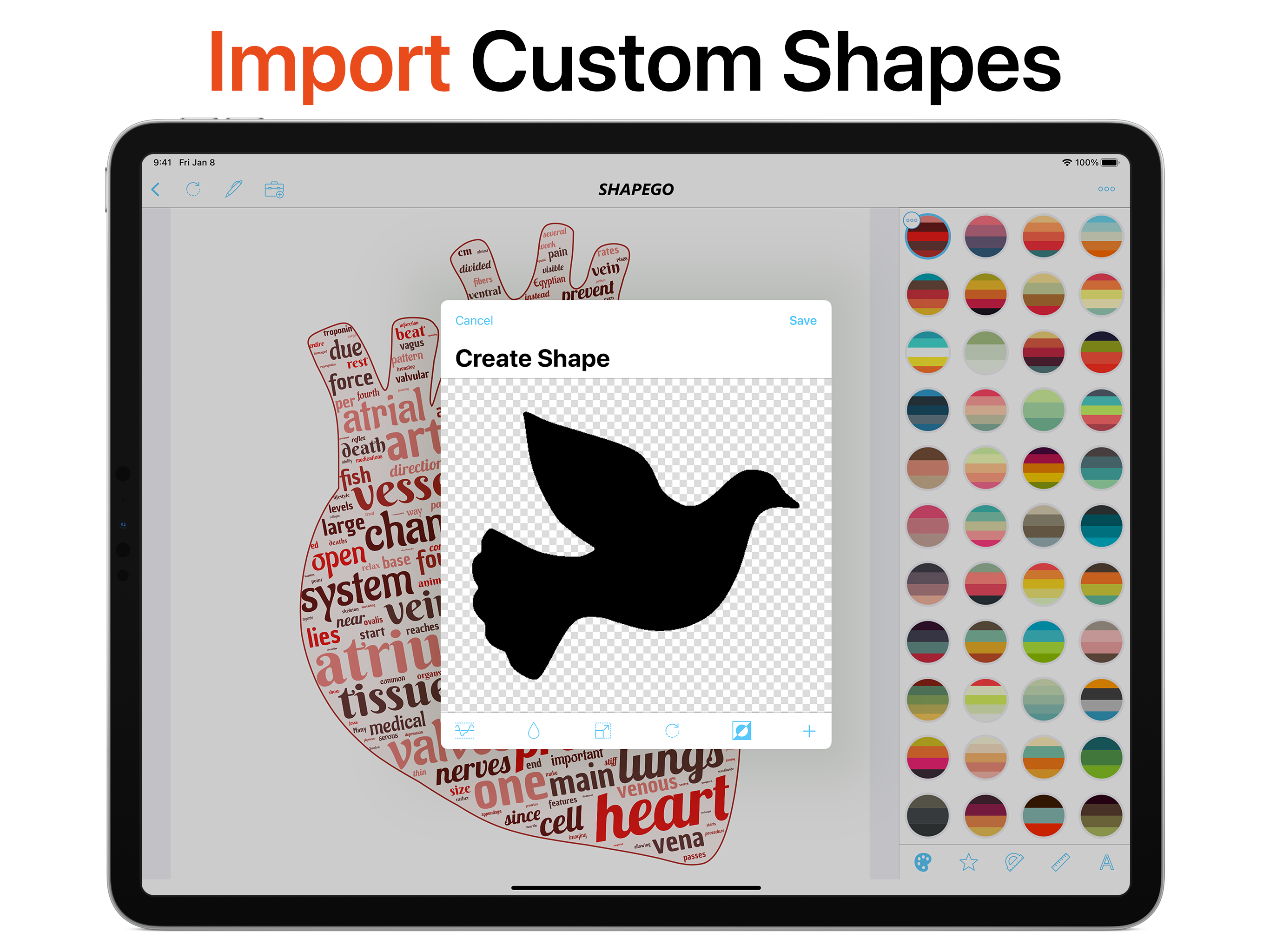
Task: Open the color palette tab
Action: tap(923, 862)
